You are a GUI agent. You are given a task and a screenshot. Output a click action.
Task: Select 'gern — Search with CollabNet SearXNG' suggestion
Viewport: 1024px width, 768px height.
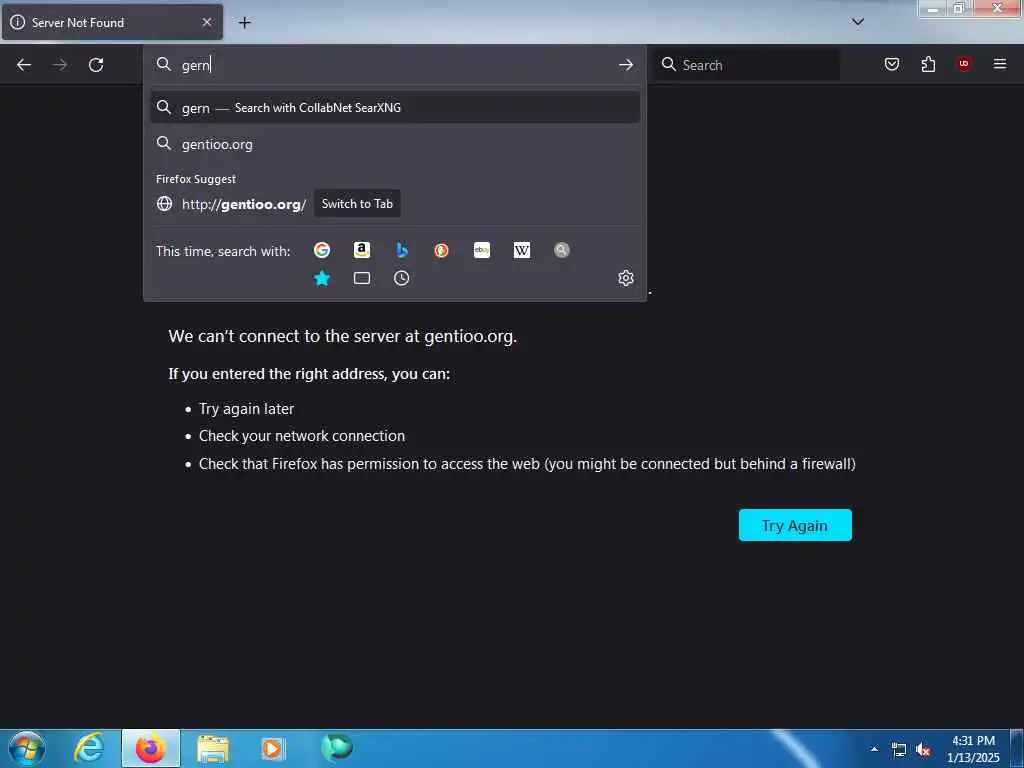click(394, 108)
